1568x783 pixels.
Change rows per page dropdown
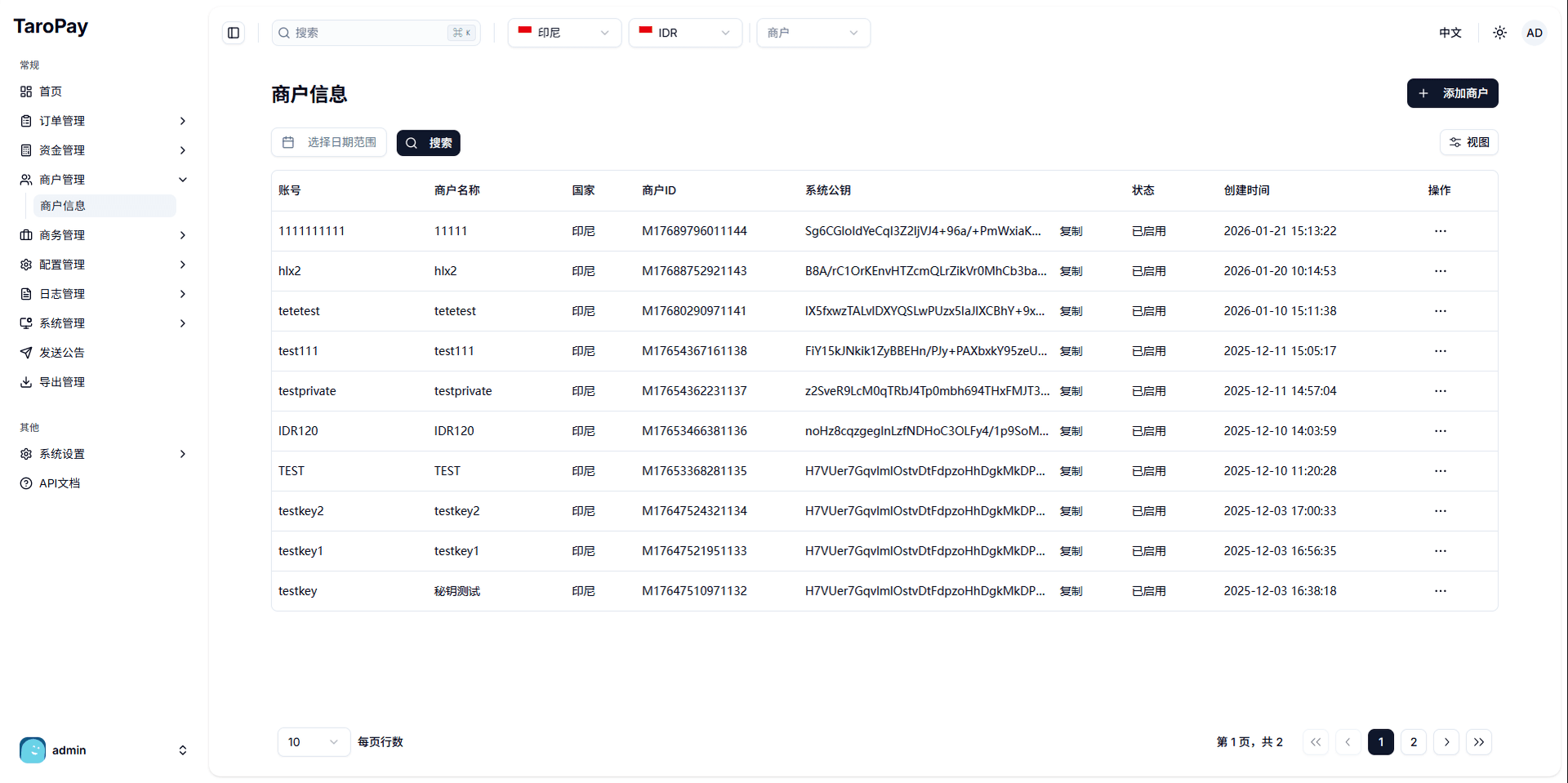tap(314, 742)
